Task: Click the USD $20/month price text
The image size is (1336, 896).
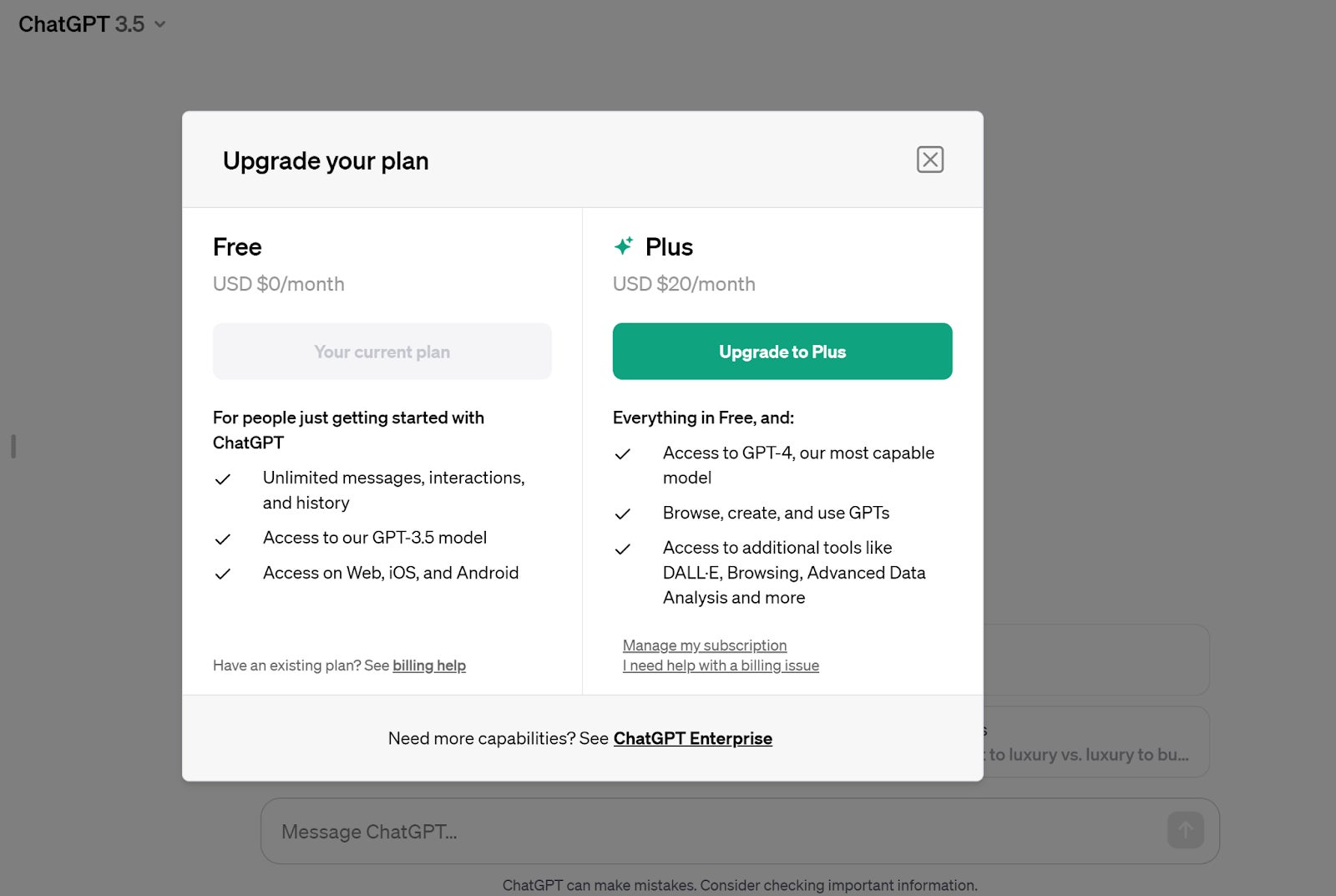Action: tap(684, 284)
